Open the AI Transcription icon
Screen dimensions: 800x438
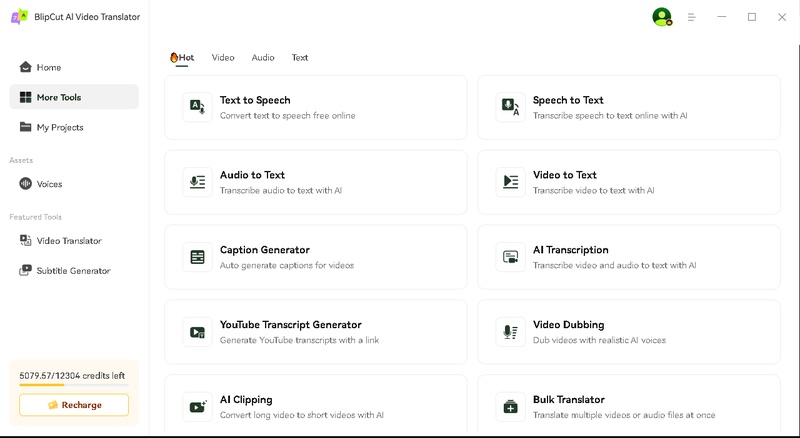pyautogui.click(x=510, y=257)
